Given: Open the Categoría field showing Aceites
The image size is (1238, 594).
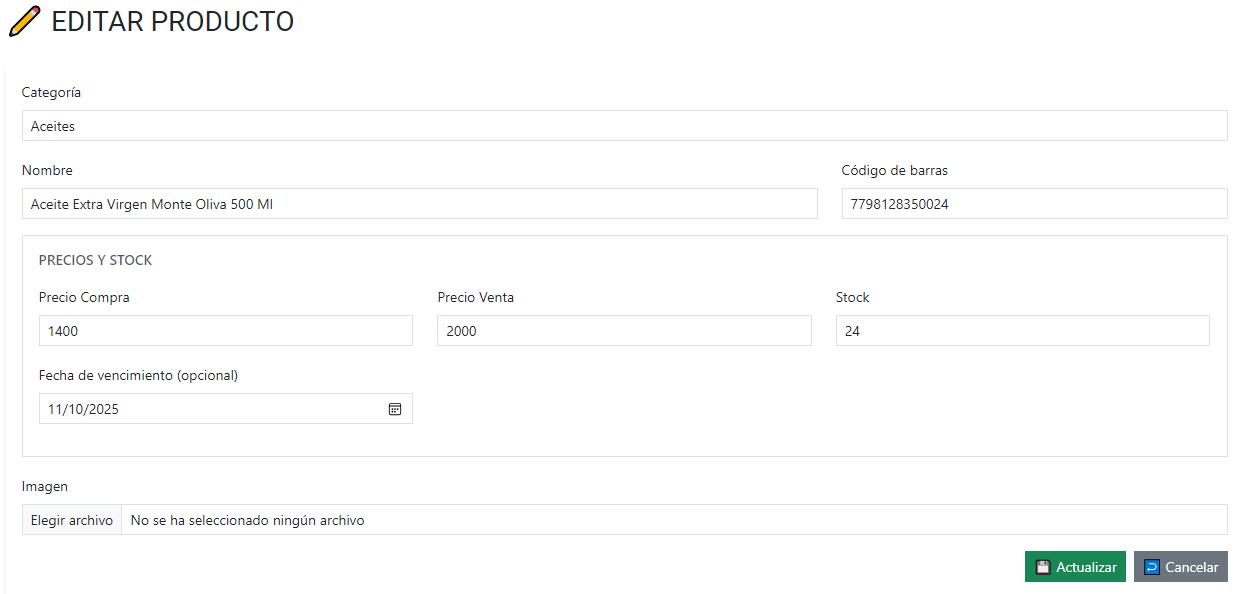Looking at the screenshot, I should (624, 126).
